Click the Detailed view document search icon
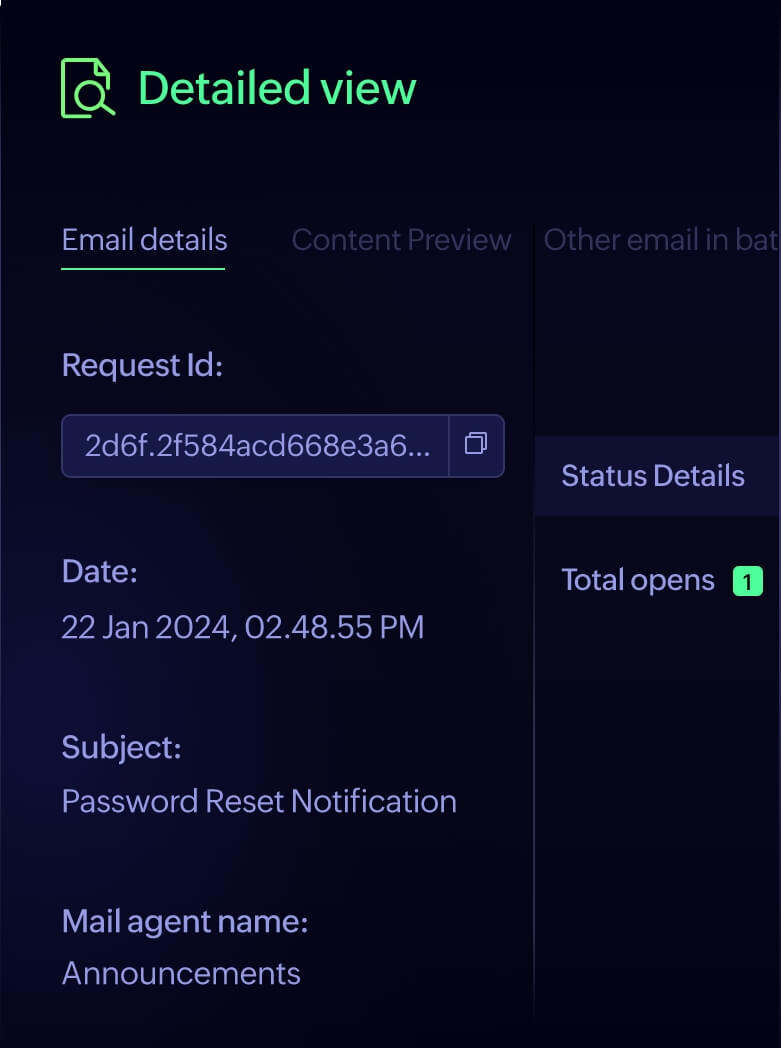781x1048 pixels. point(88,88)
